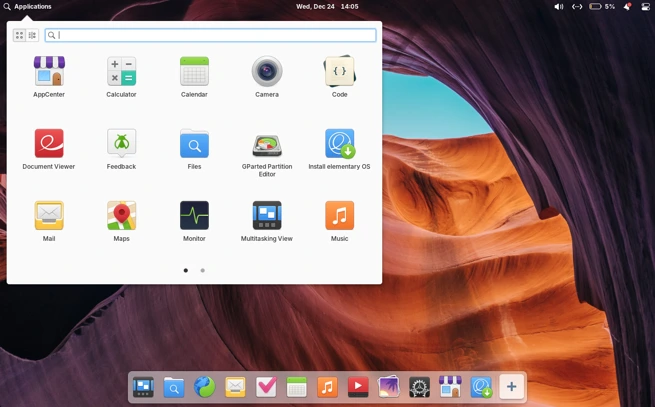Open AppCenter from the dock
Image resolution: width=655 pixels, height=407 pixels.
(x=450, y=386)
